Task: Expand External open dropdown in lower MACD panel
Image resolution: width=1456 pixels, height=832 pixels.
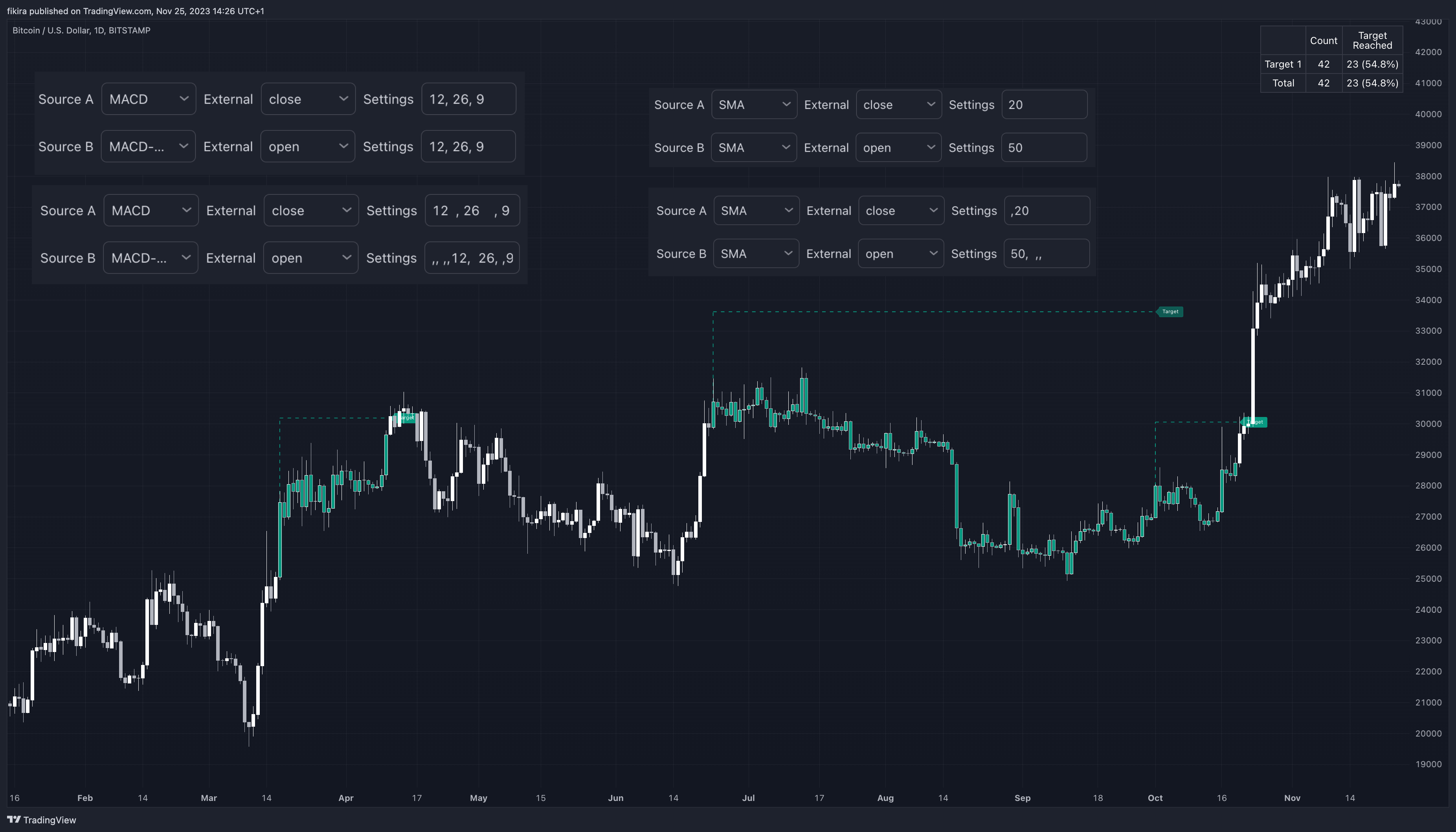Action: [310, 258]
